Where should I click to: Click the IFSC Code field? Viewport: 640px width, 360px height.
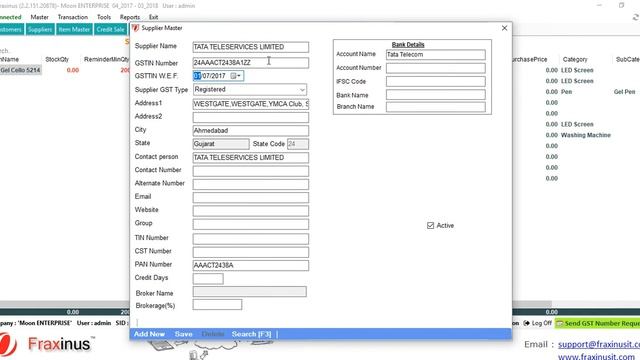tap(436, 82)
